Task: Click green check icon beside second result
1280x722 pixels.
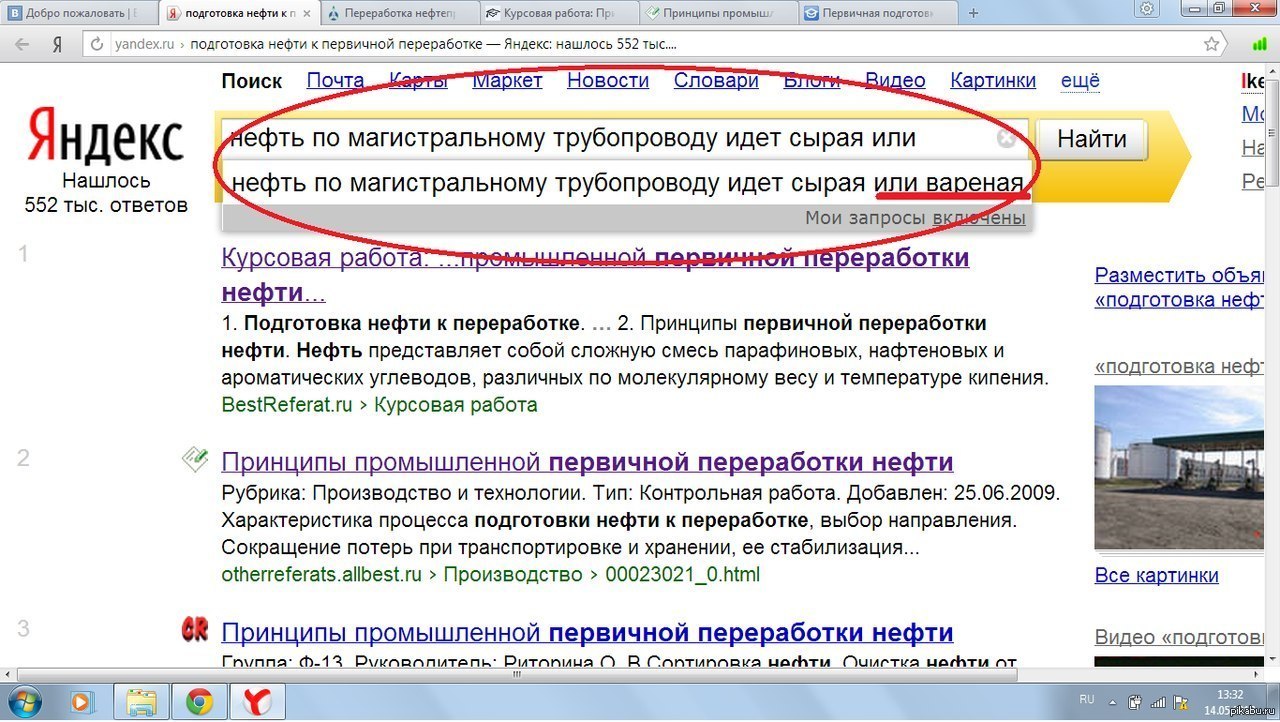Action: point(195,459)
